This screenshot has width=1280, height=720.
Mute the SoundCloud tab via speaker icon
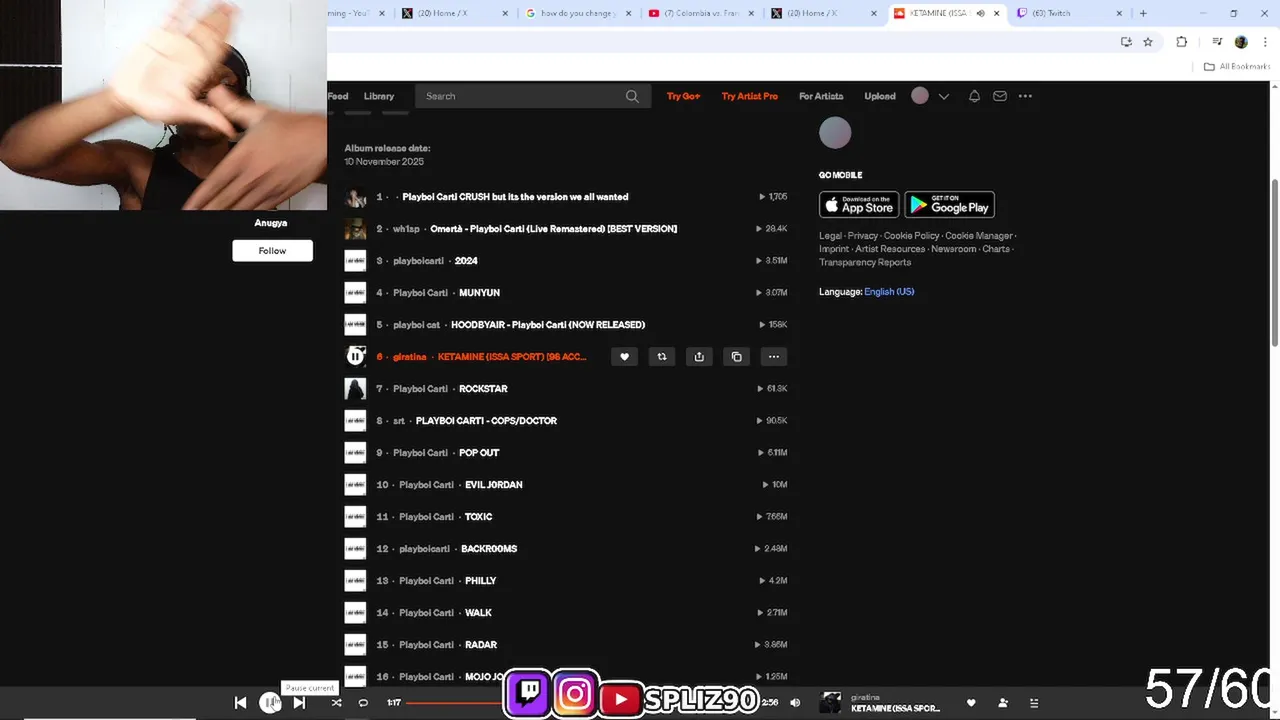[980, 13]
